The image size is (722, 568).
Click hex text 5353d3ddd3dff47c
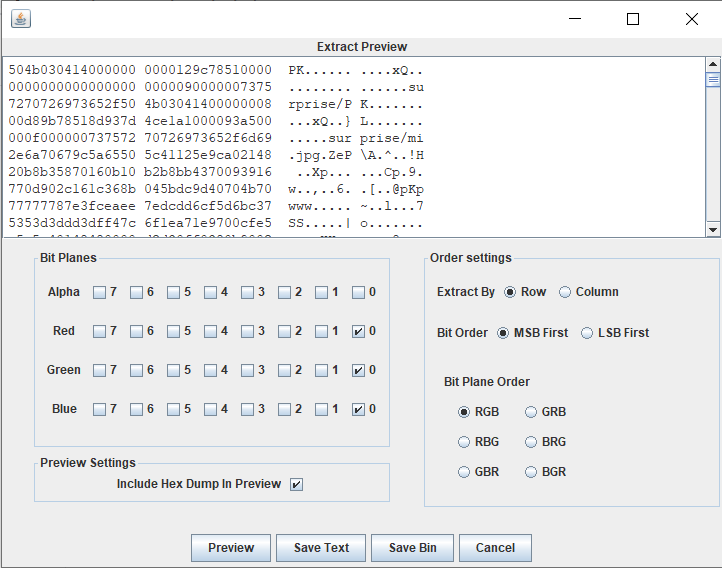pyautogui.click(x=72, y=223)
